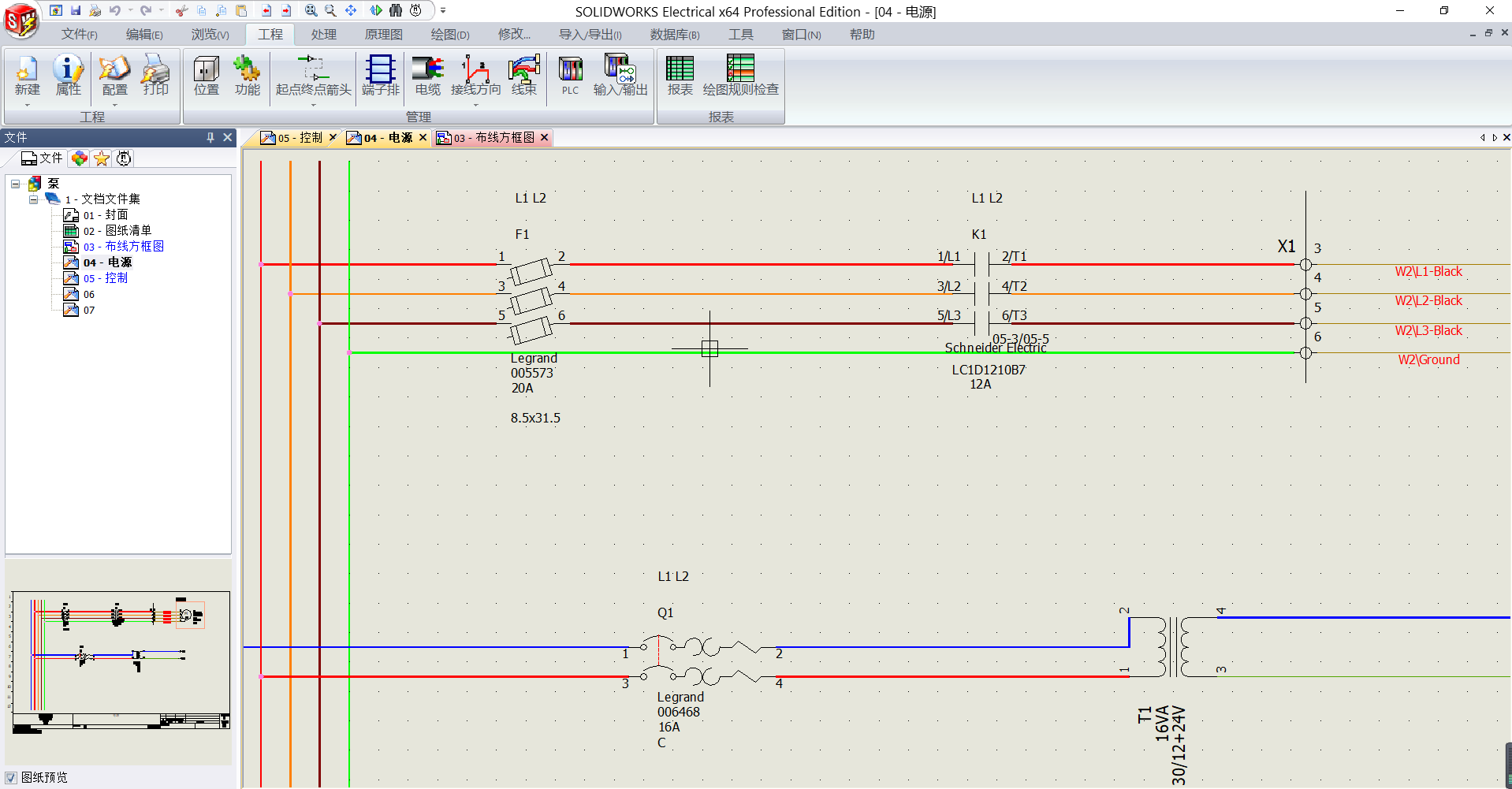This screenshot has width=1512, height=789.
Task: Close the 05 - 控制 document tab
Action: tap(333, 138)
